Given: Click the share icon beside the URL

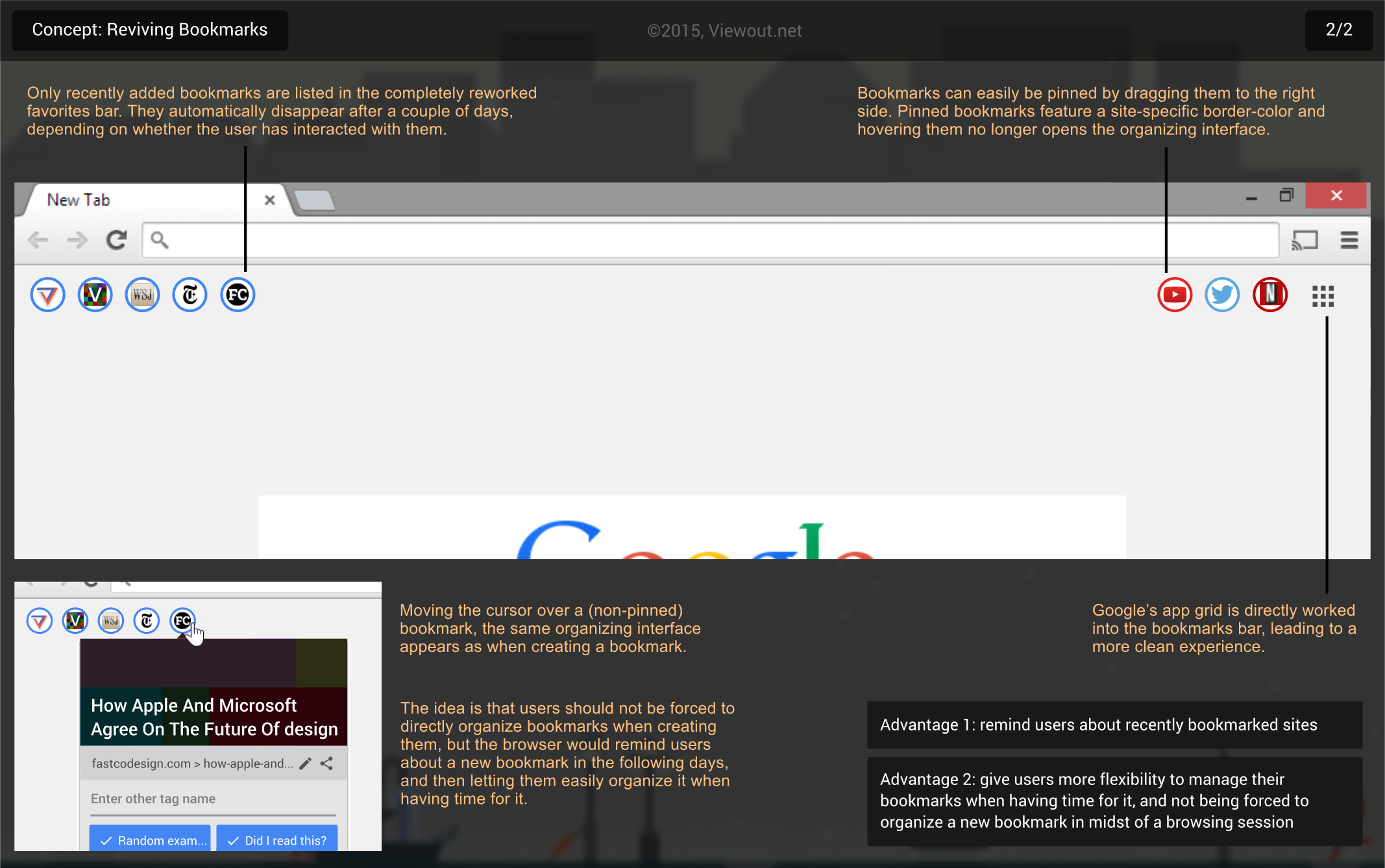Looking at the screenshot, I should [326, 764].
